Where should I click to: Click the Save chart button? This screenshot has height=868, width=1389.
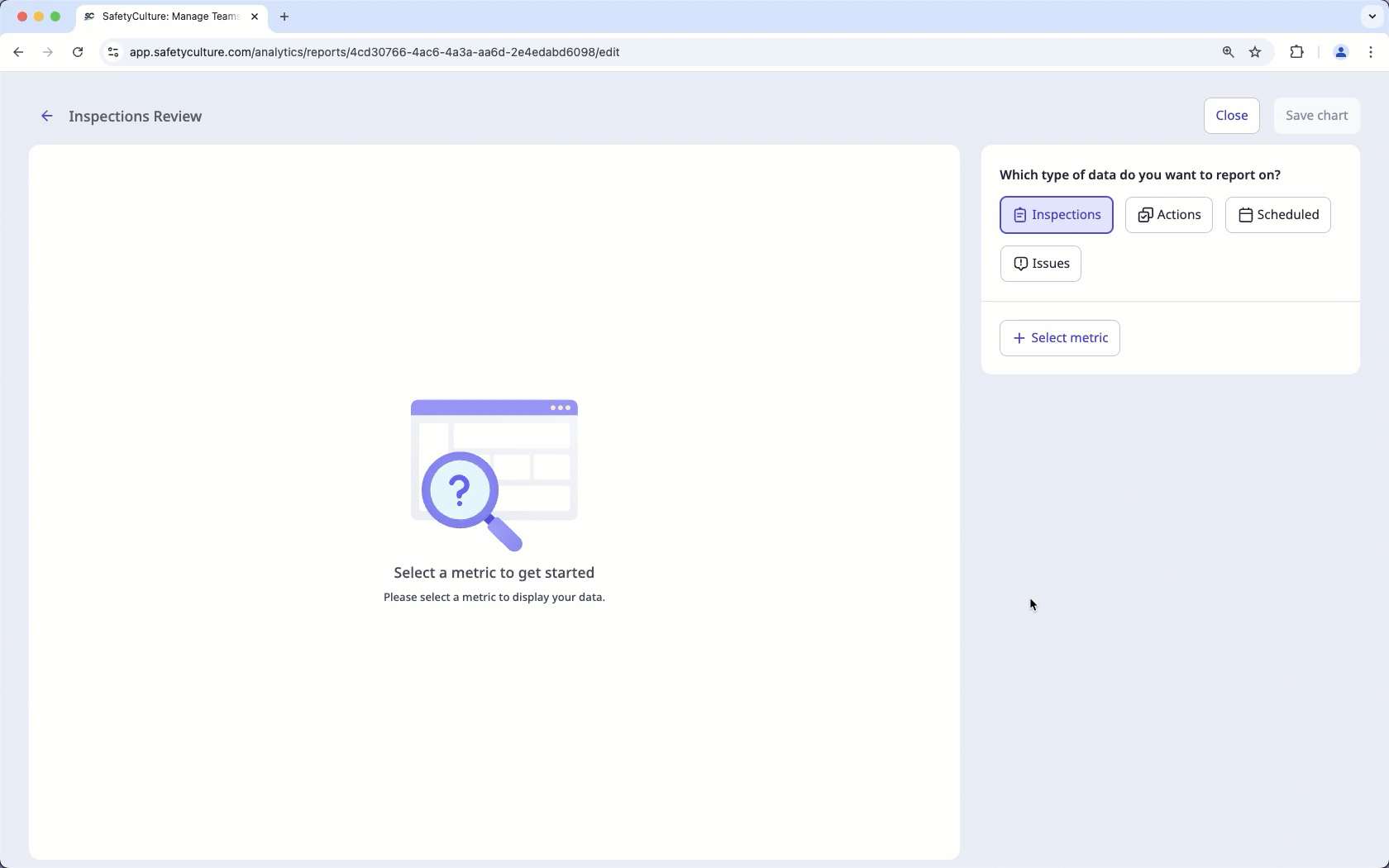[x=1316, y=116]
